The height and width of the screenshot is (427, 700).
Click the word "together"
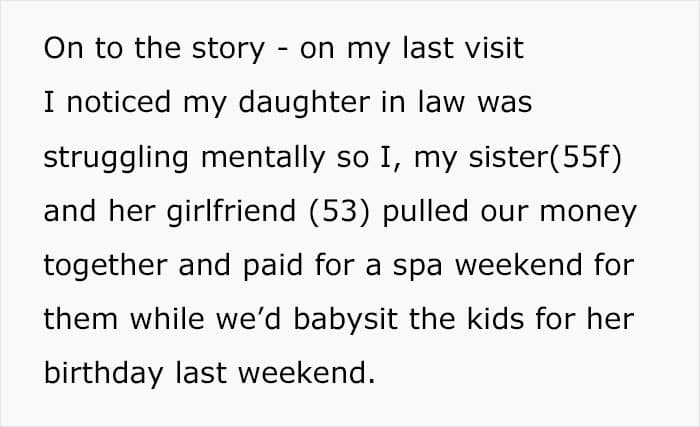pos(105,266)
